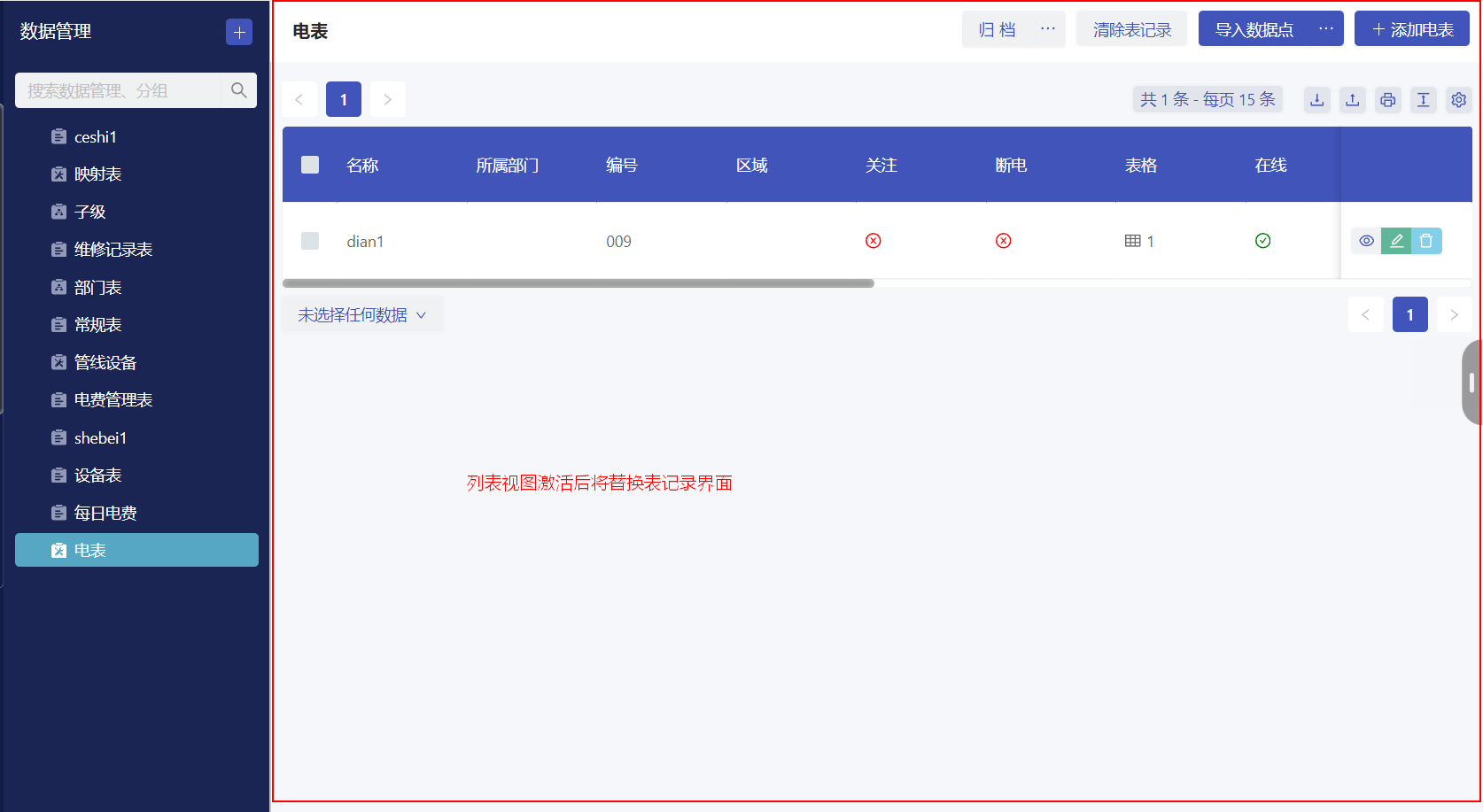Open the more options dots beside 导入数据点

(x=1326, y=29)
